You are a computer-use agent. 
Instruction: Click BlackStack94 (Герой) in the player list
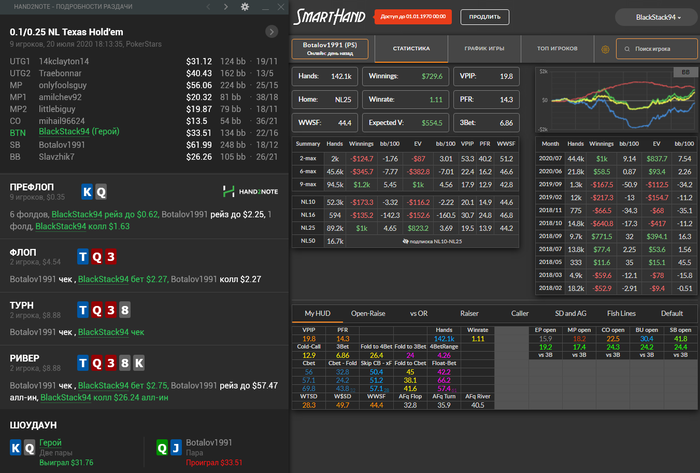point(79,132)
